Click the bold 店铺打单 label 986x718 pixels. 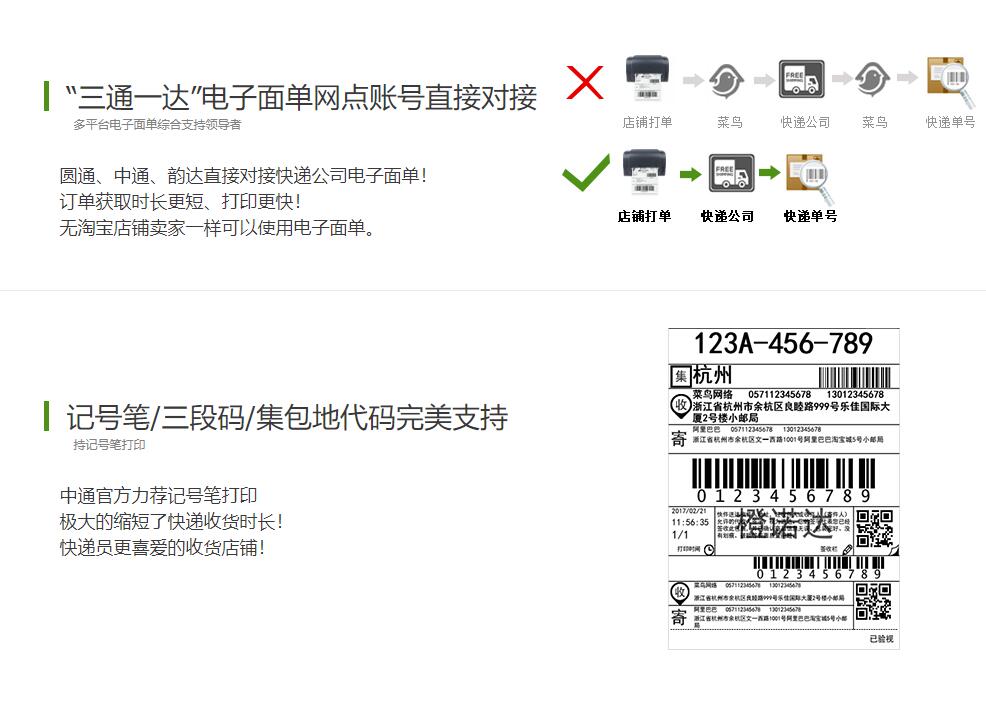(x=644, y=216)
